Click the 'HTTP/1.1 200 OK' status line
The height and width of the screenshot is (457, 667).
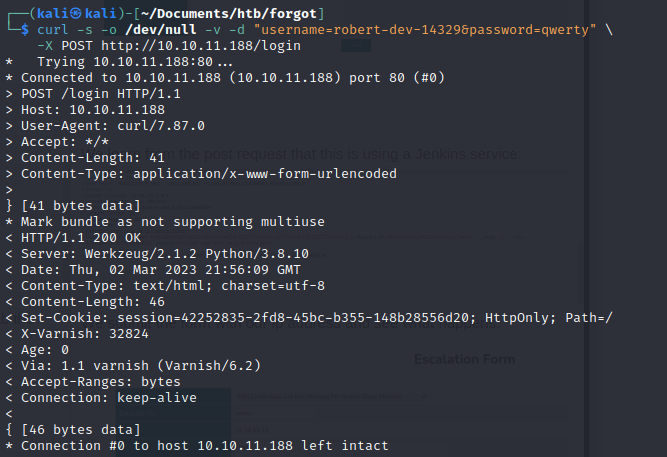81,237
